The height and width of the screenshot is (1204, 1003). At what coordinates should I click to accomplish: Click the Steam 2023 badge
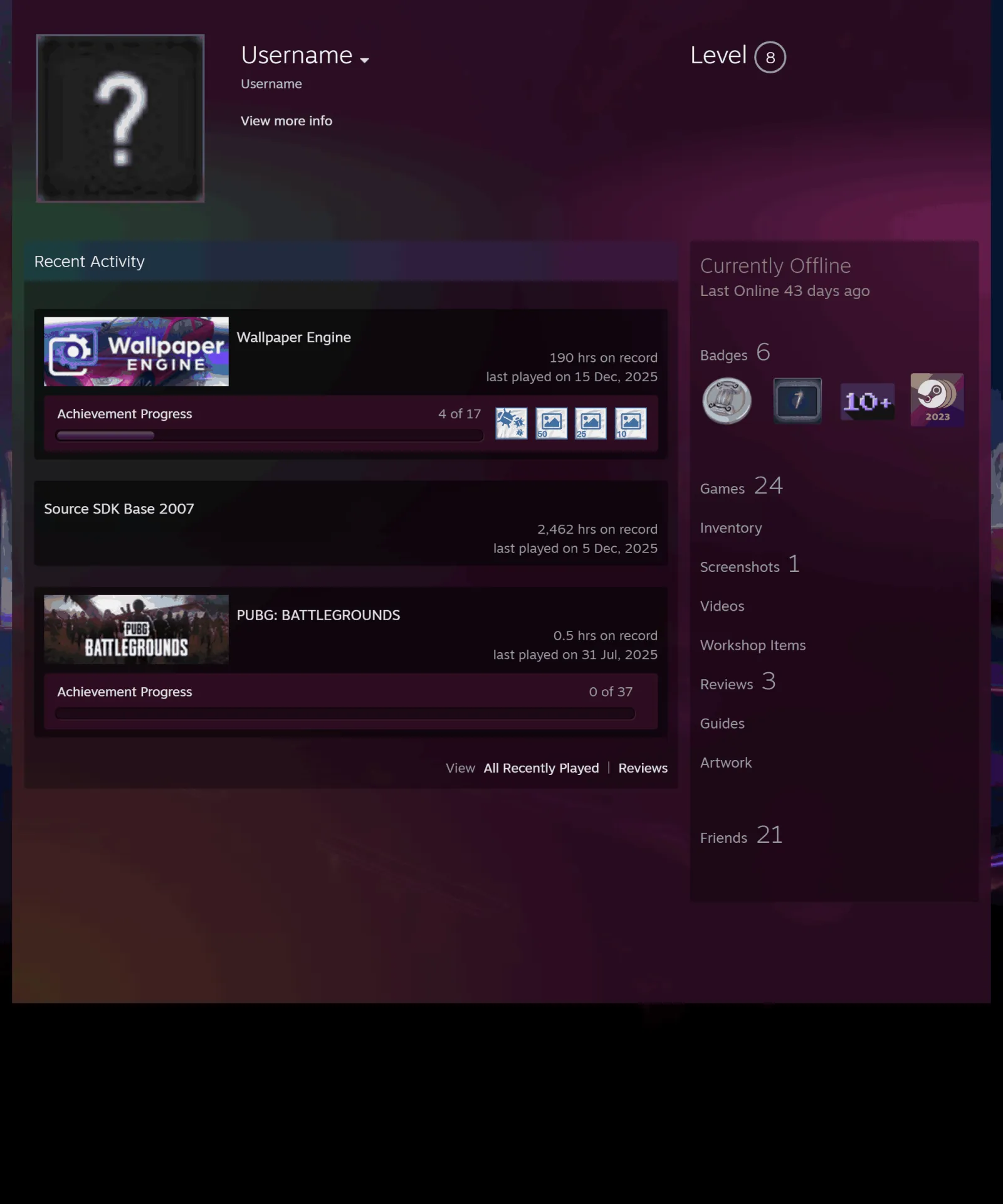tap(937, 399)
